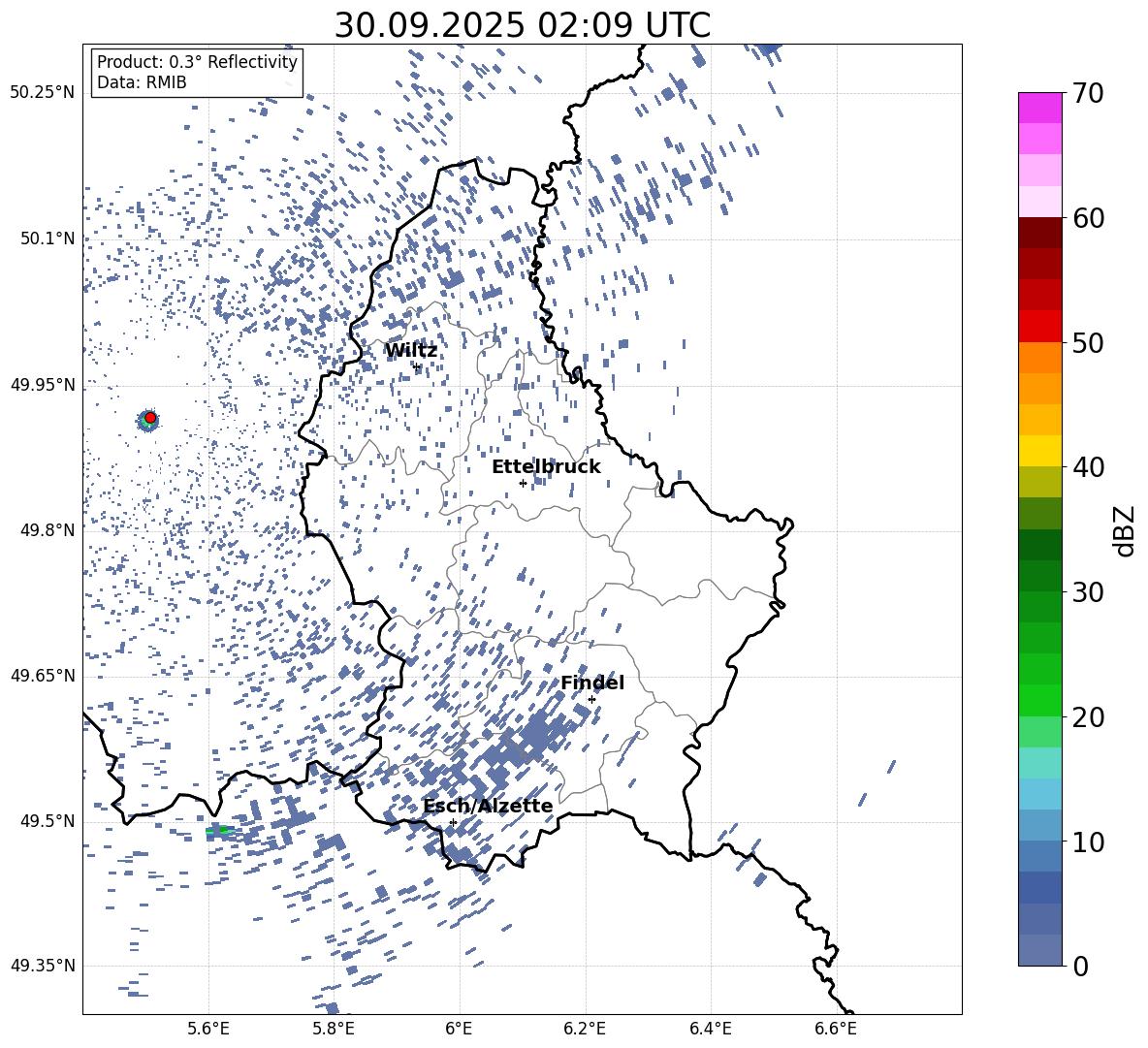
Task: Click the Ettelbruck station cross marker
Action: point(523,483)
